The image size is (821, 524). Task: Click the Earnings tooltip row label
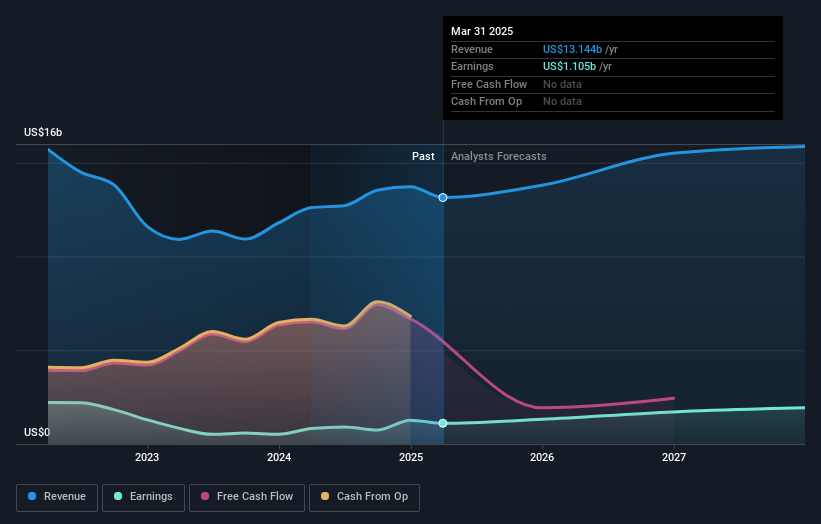tap(472, 66)
